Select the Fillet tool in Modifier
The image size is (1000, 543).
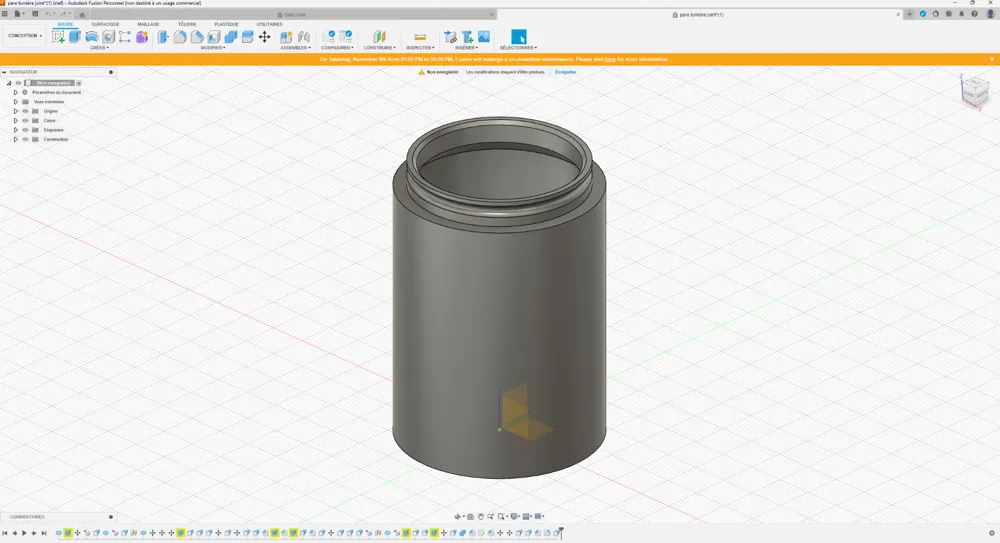pos(180,37)
